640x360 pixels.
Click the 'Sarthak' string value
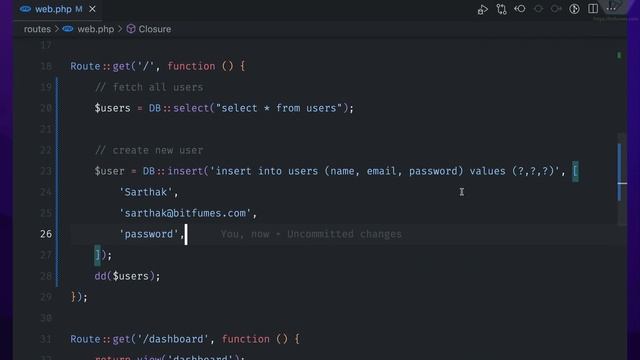(x=146, y=192)
